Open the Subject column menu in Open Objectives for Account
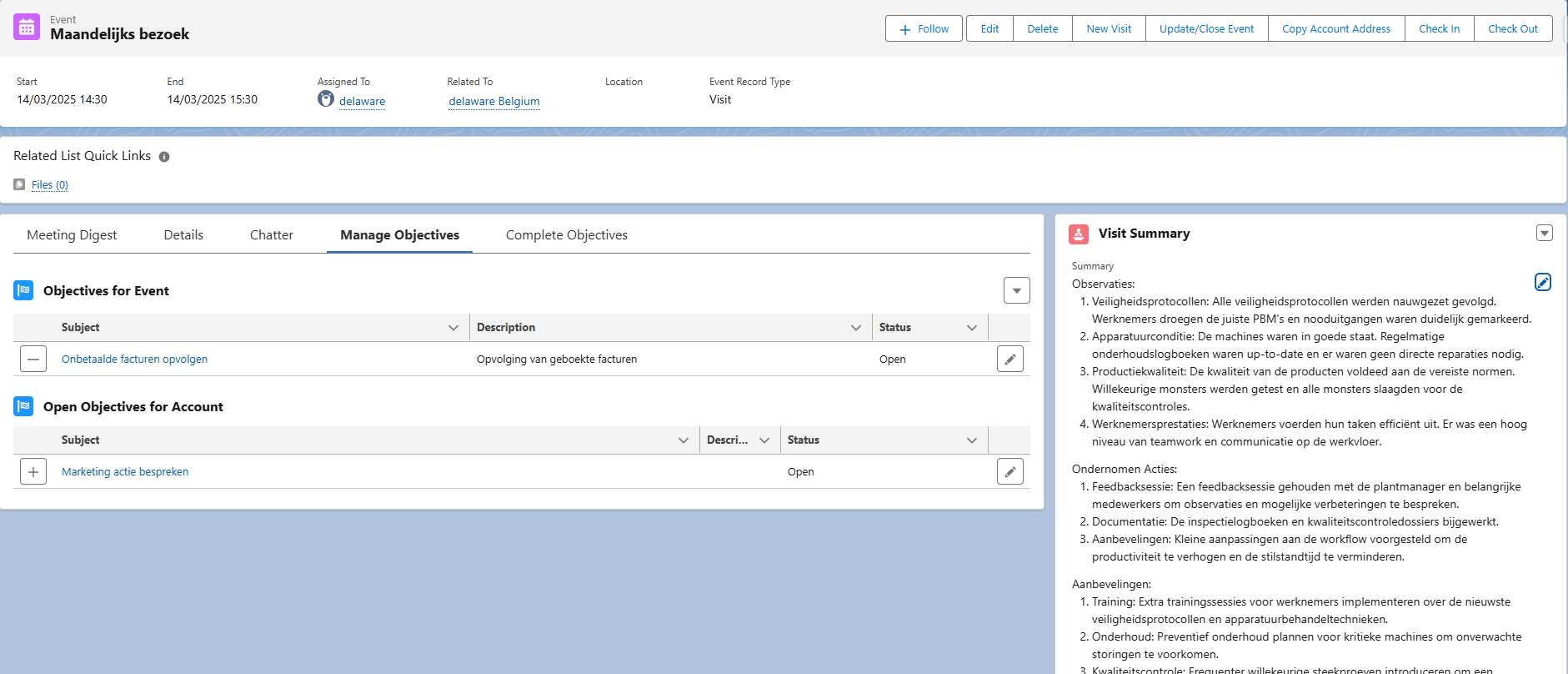This screenshot has width=1568, height=674. 683,440
